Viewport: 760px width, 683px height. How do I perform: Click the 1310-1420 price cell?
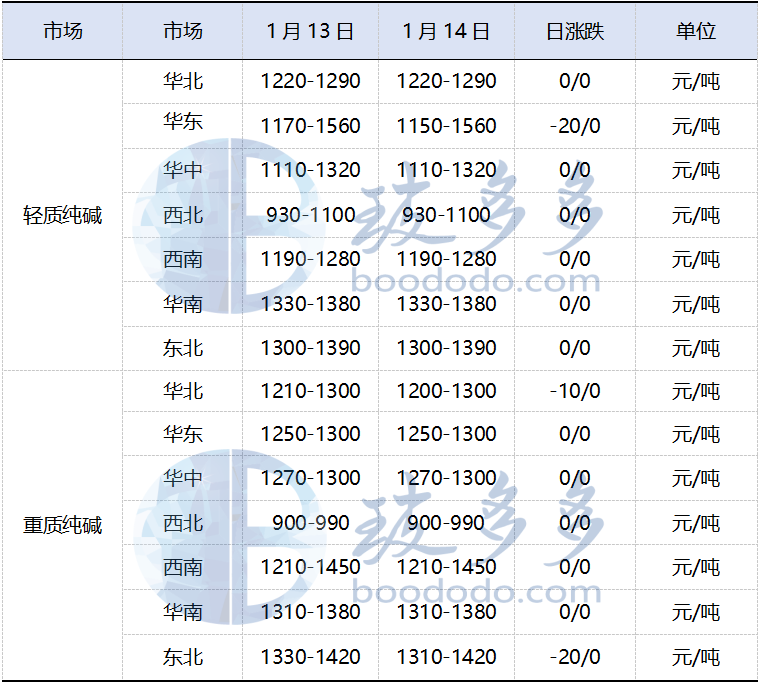(x=446, y=657)
